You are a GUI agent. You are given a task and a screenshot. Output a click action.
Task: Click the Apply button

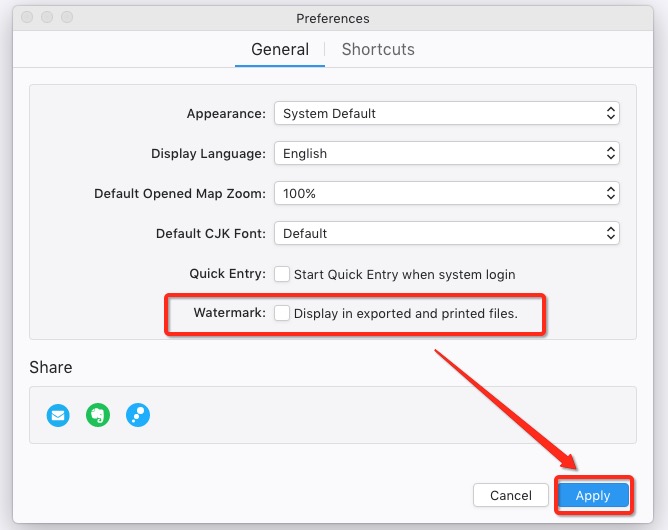pos(593,495)
